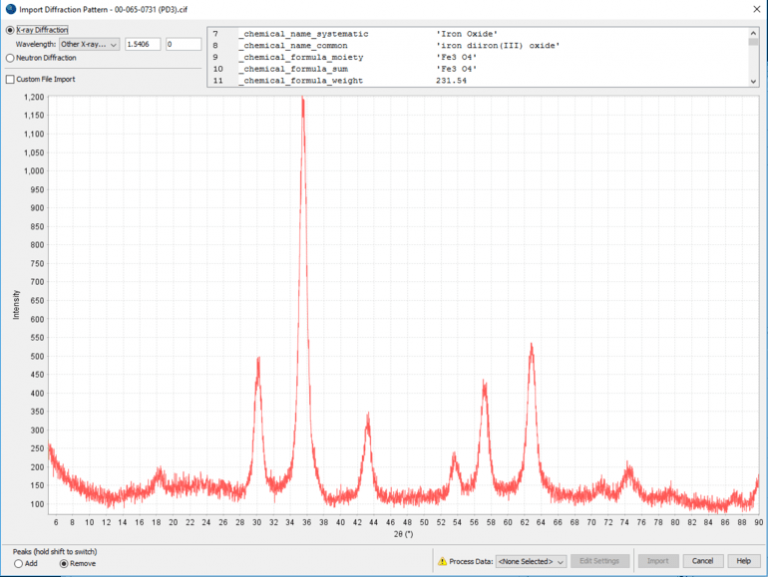768x577 pixels.
Task: Click the application icon in the title bar
Action: click(x=10, y=9)
